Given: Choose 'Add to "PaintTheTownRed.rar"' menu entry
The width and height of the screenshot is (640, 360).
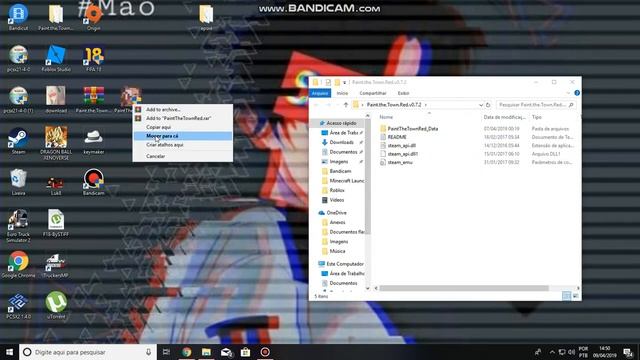Looking at the screenshot, I should point(183,118).
